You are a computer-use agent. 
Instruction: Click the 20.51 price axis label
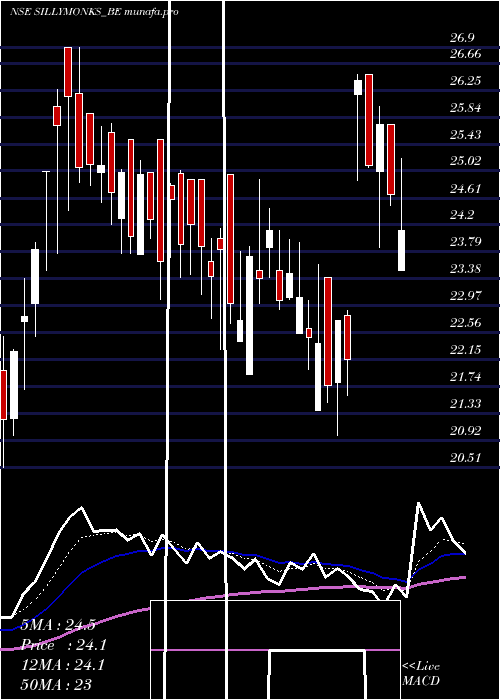point(465,458)
